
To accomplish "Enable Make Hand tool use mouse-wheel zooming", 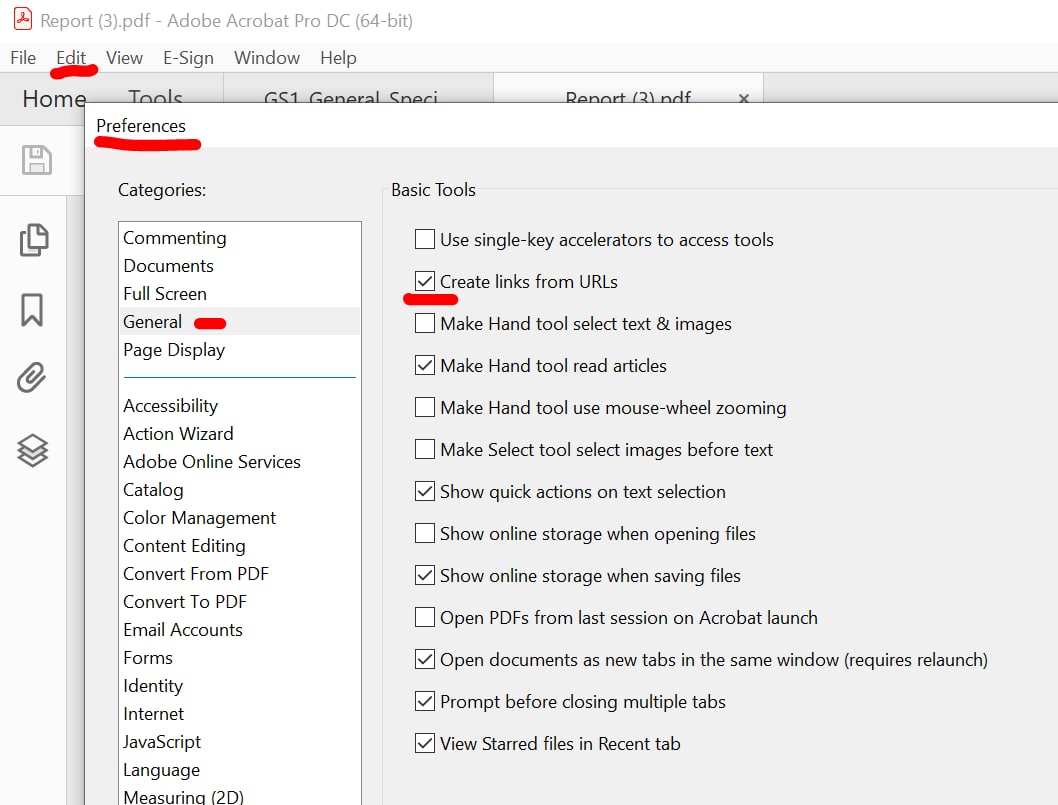I will [424, 407].
